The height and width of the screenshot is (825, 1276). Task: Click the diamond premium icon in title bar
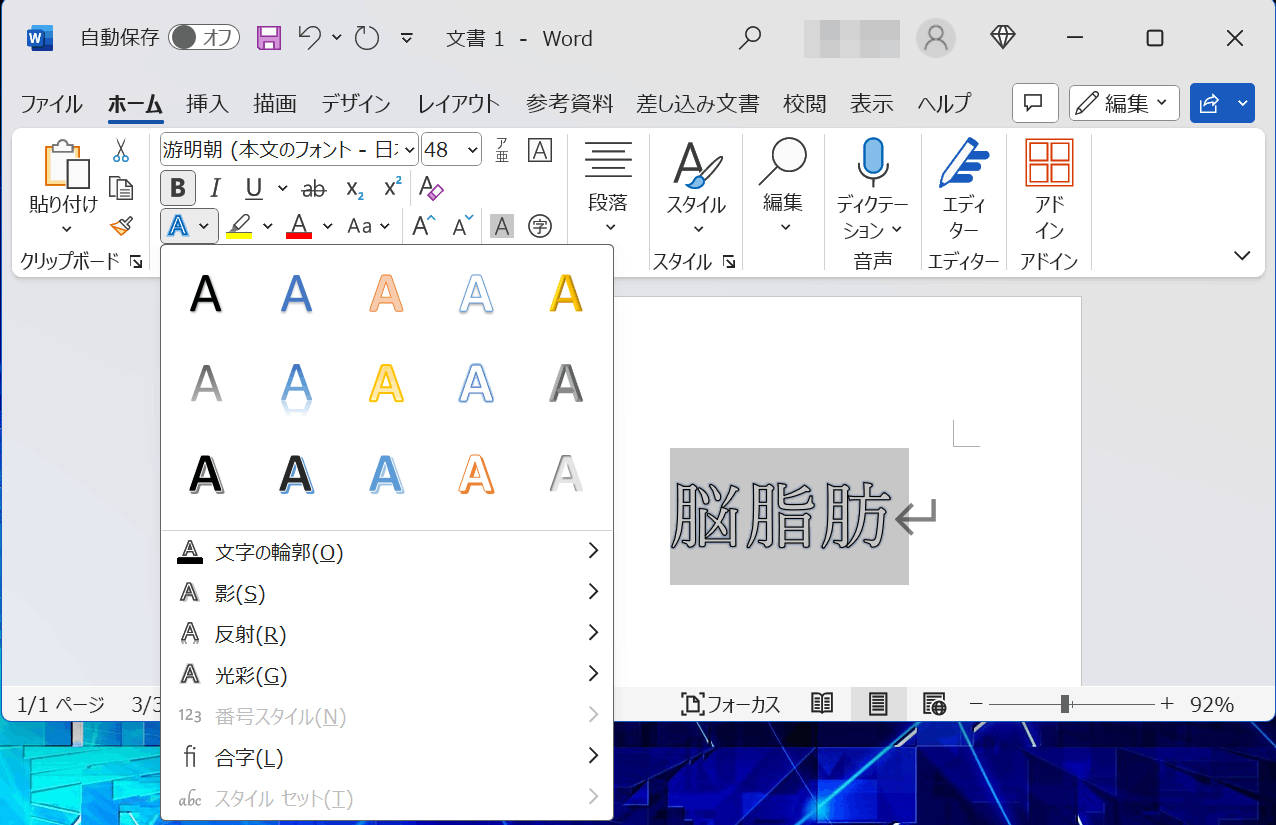(1003, 38)
